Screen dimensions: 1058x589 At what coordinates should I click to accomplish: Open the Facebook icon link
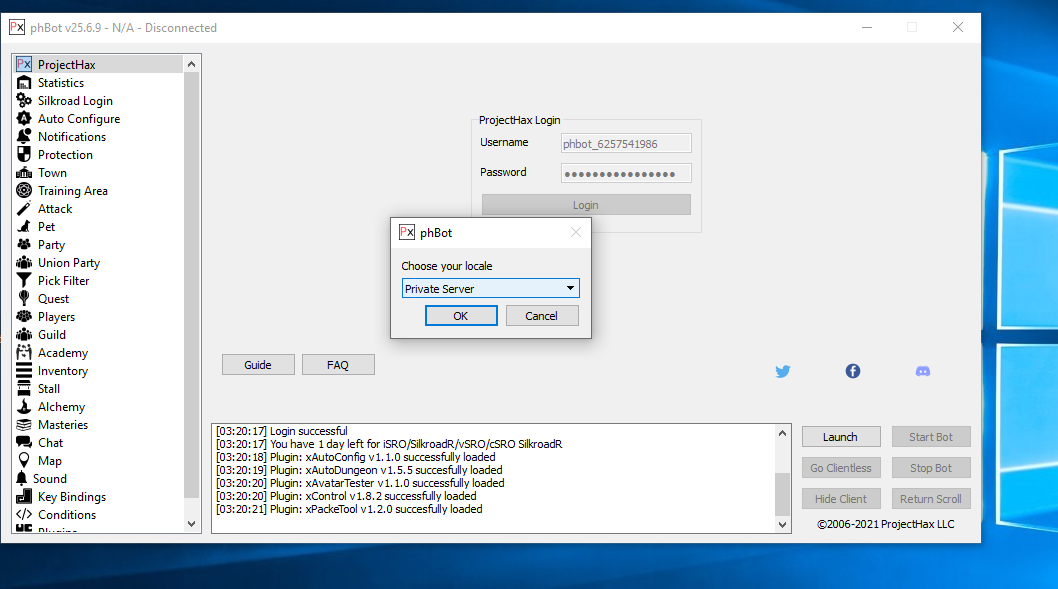tap(853, 371)
